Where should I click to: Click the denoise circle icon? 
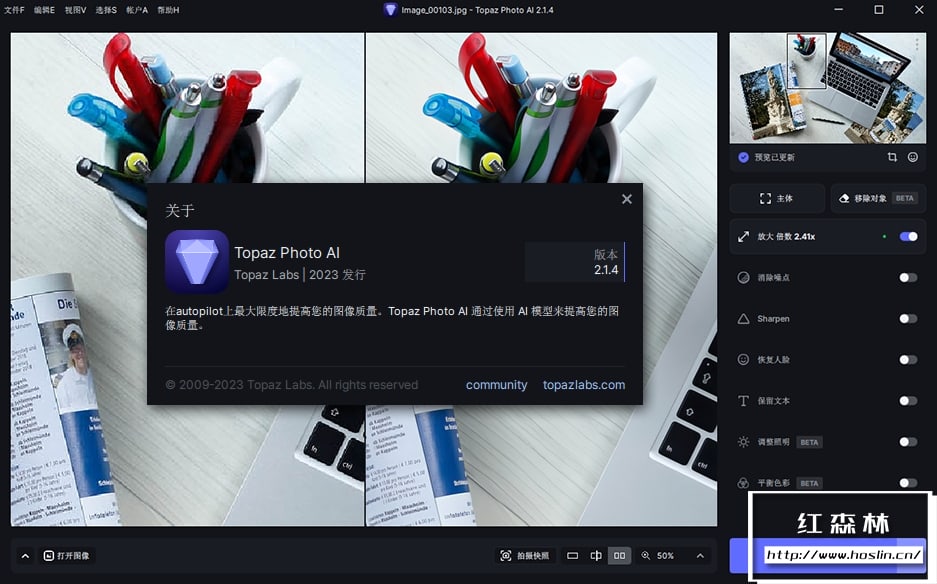point(743,277)
